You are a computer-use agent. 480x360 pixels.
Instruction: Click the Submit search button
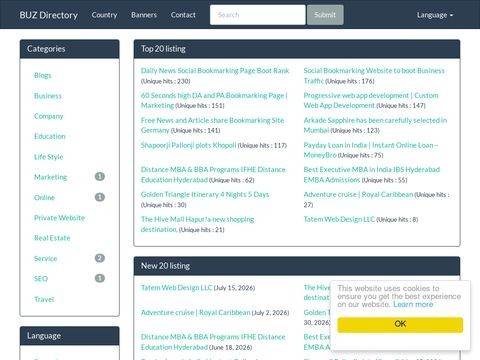tap(325, 15)
